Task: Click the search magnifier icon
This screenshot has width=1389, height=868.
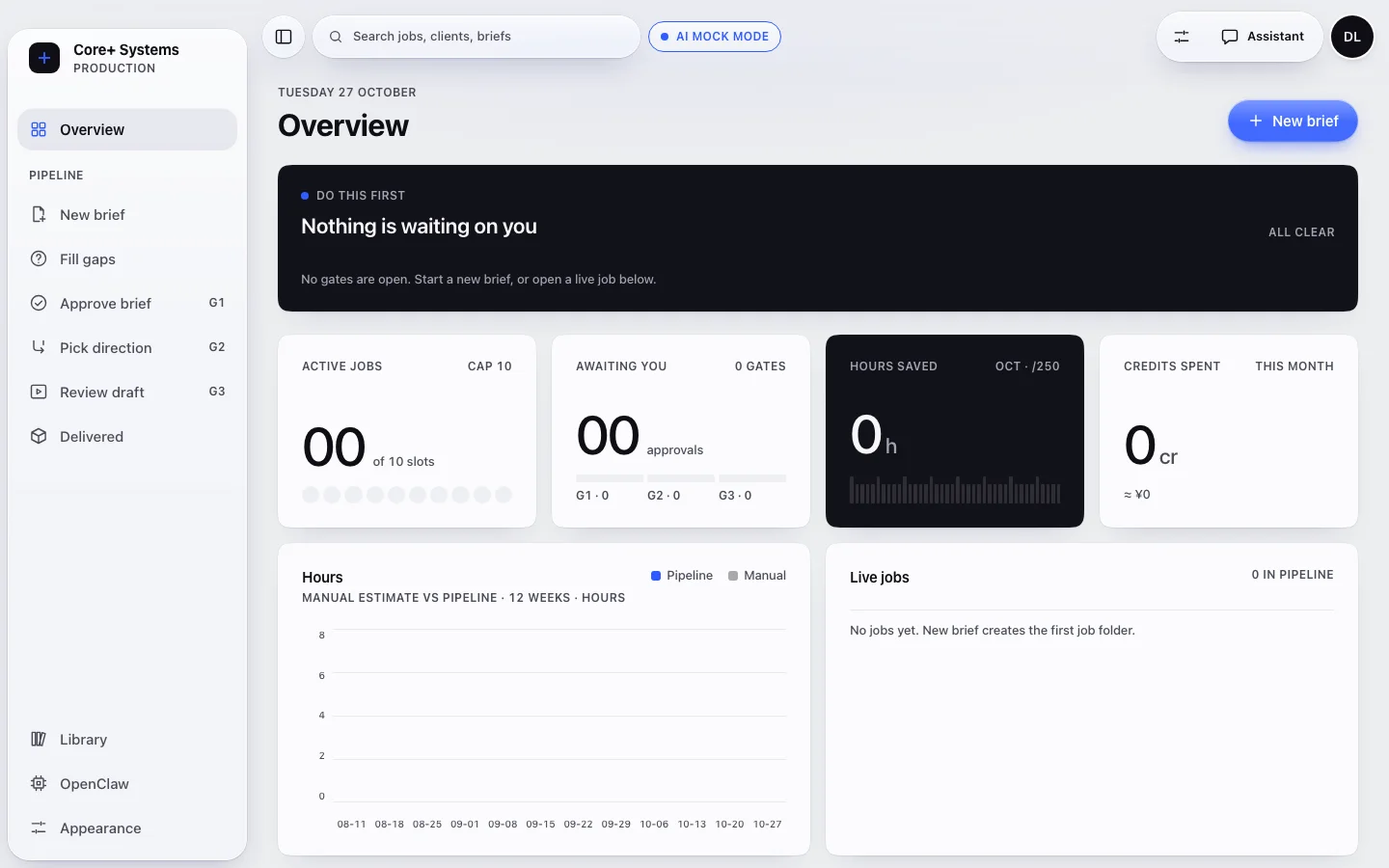Action: pyautogui.click(x=336, y=37)
